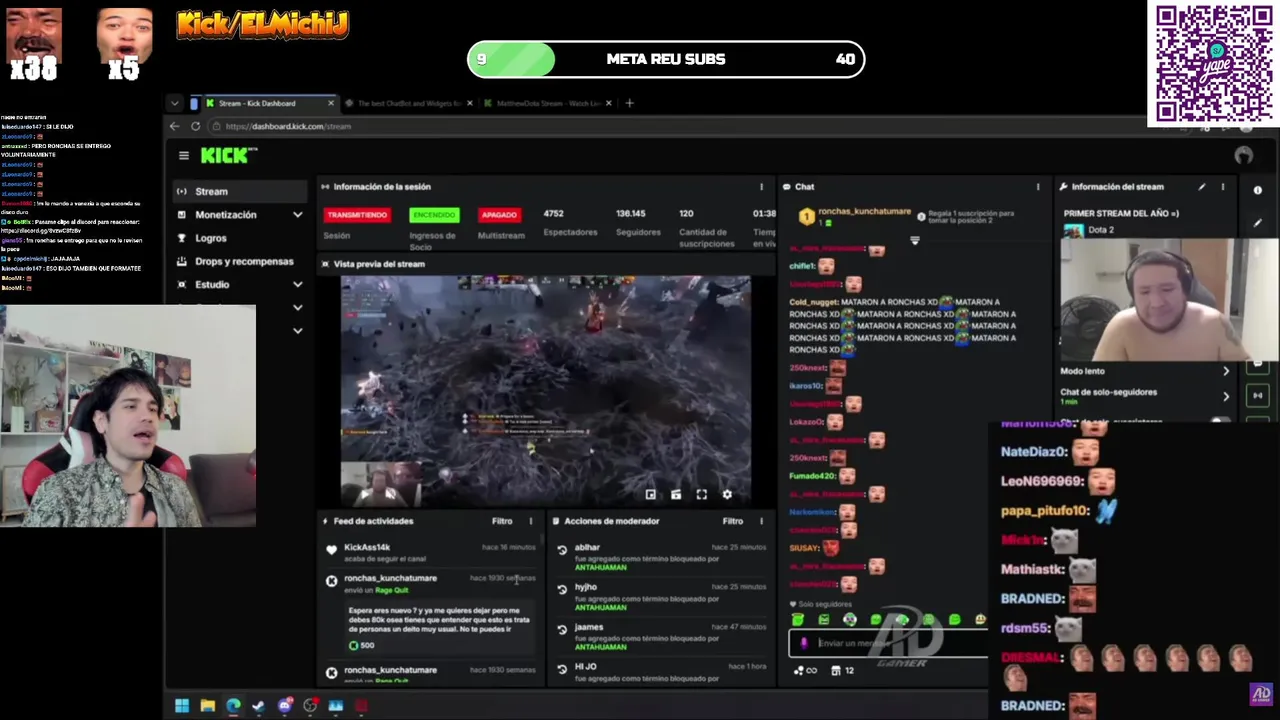The image size is (1280, 720).
Task: Click the purple icon in chat input
Action: [x=804, y=643]
